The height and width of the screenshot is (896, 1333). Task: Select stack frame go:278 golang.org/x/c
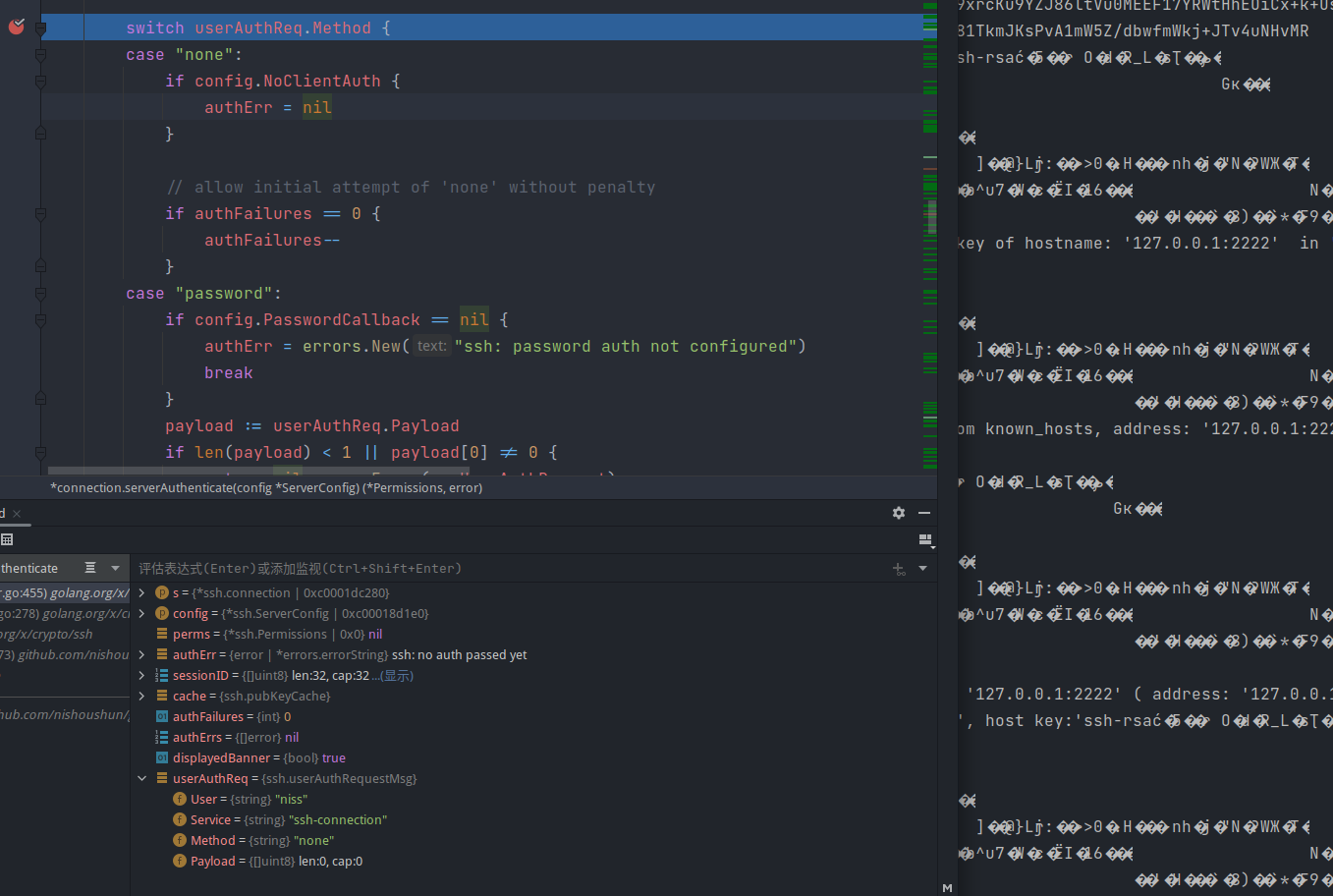65,613
